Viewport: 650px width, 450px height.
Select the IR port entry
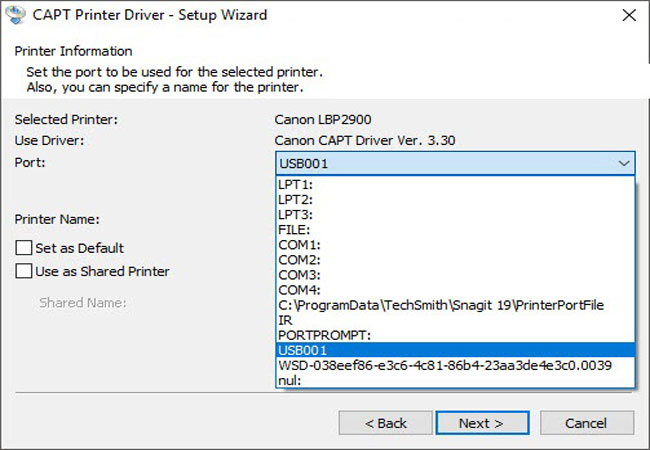(285, 320)
